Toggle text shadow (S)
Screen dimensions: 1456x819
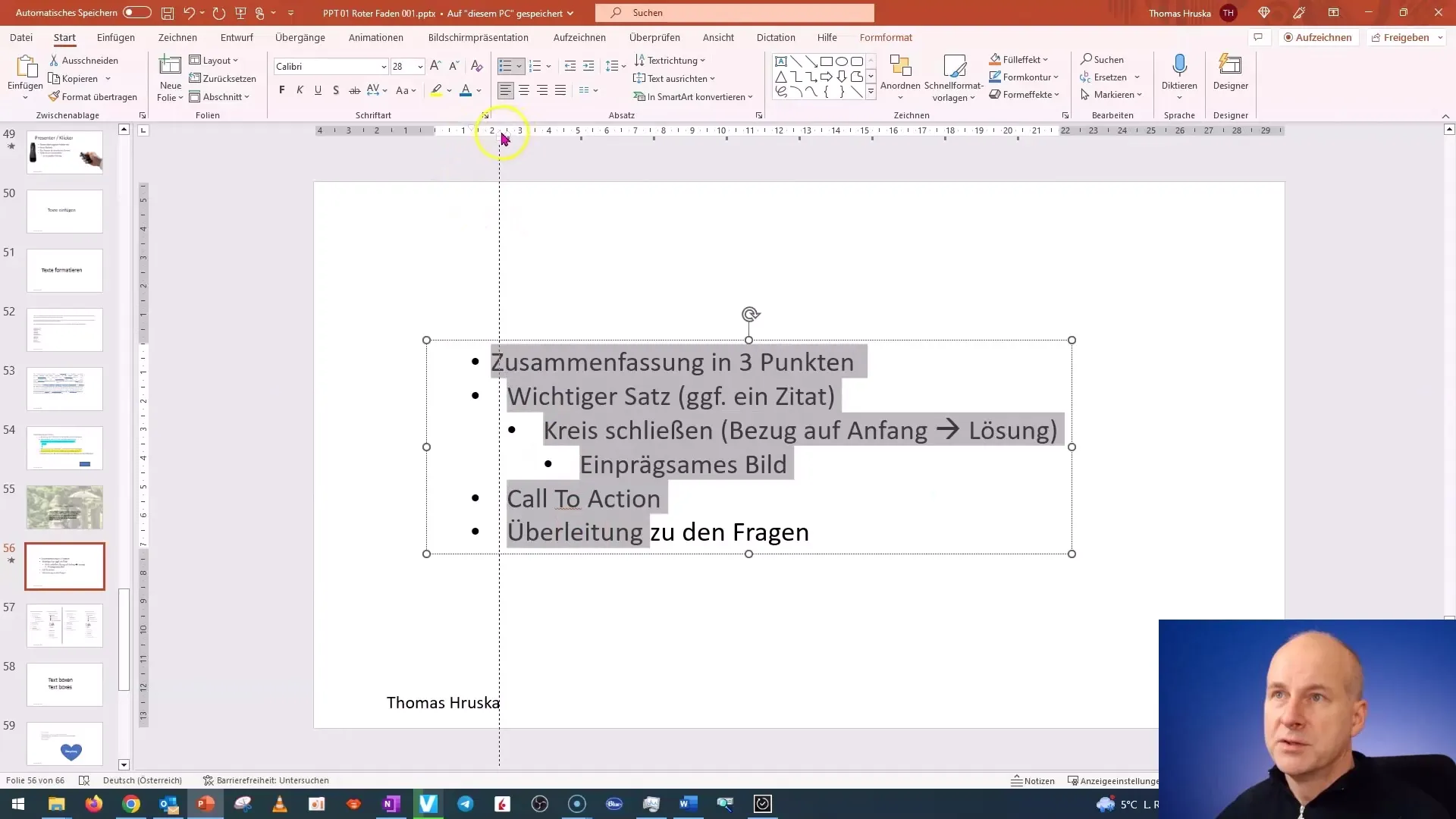coord(336,90)
